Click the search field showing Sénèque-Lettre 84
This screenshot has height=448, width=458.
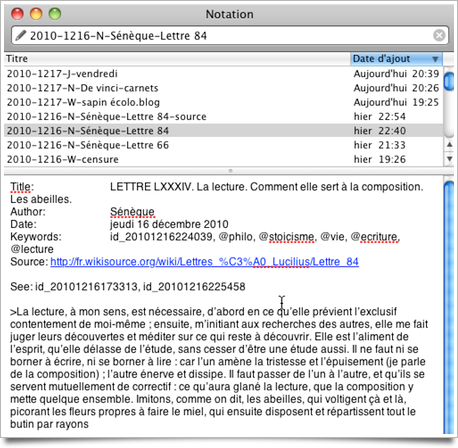229,35
